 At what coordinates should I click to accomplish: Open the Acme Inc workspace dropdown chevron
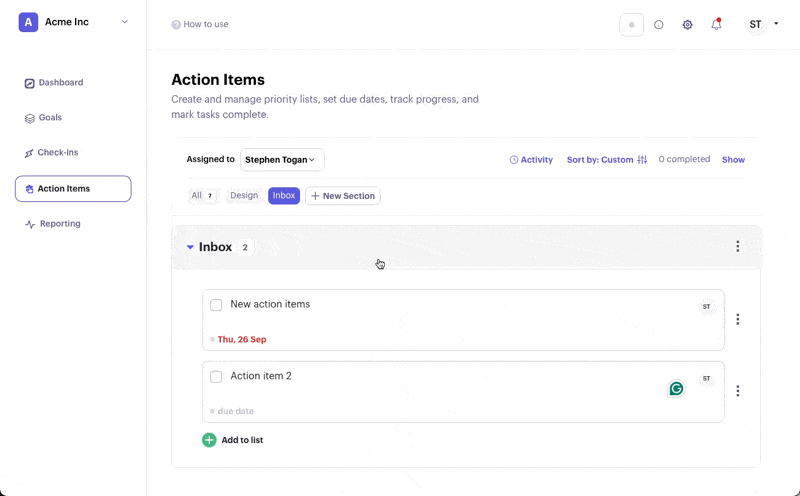[x=124, y=22]
